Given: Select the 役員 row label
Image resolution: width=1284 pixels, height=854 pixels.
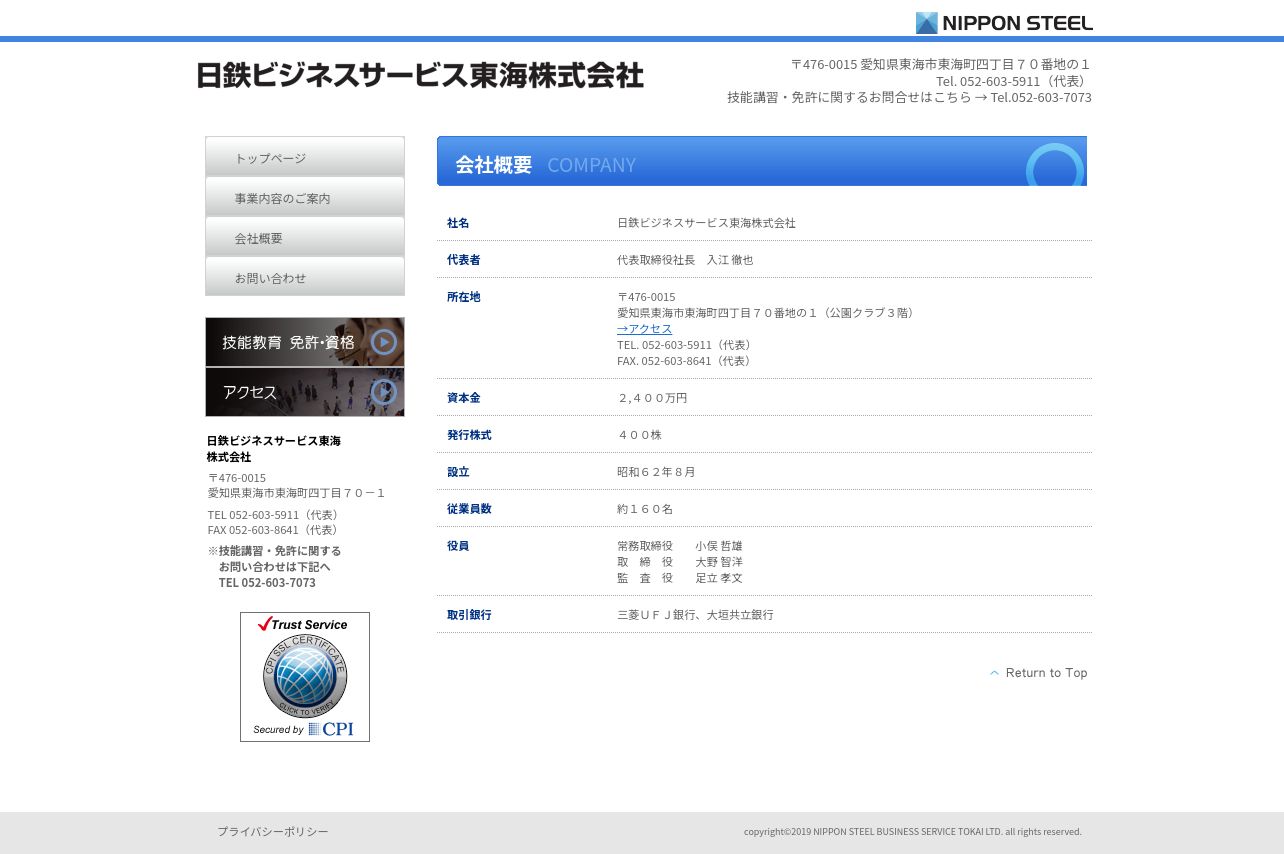Looking at the screenshot, I should pos(458,546).
